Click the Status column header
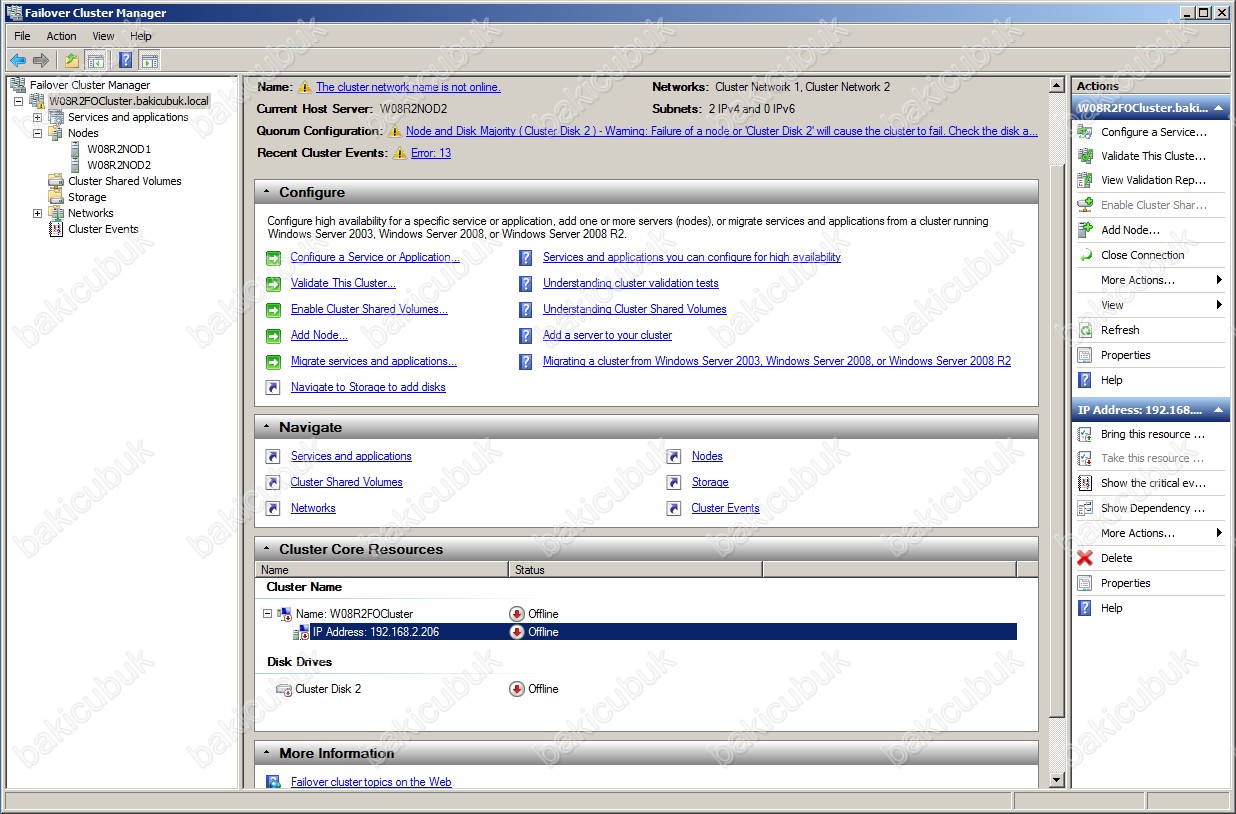Image resolution: width=1236 pixels, height=814 pixels. pos(635,570)
